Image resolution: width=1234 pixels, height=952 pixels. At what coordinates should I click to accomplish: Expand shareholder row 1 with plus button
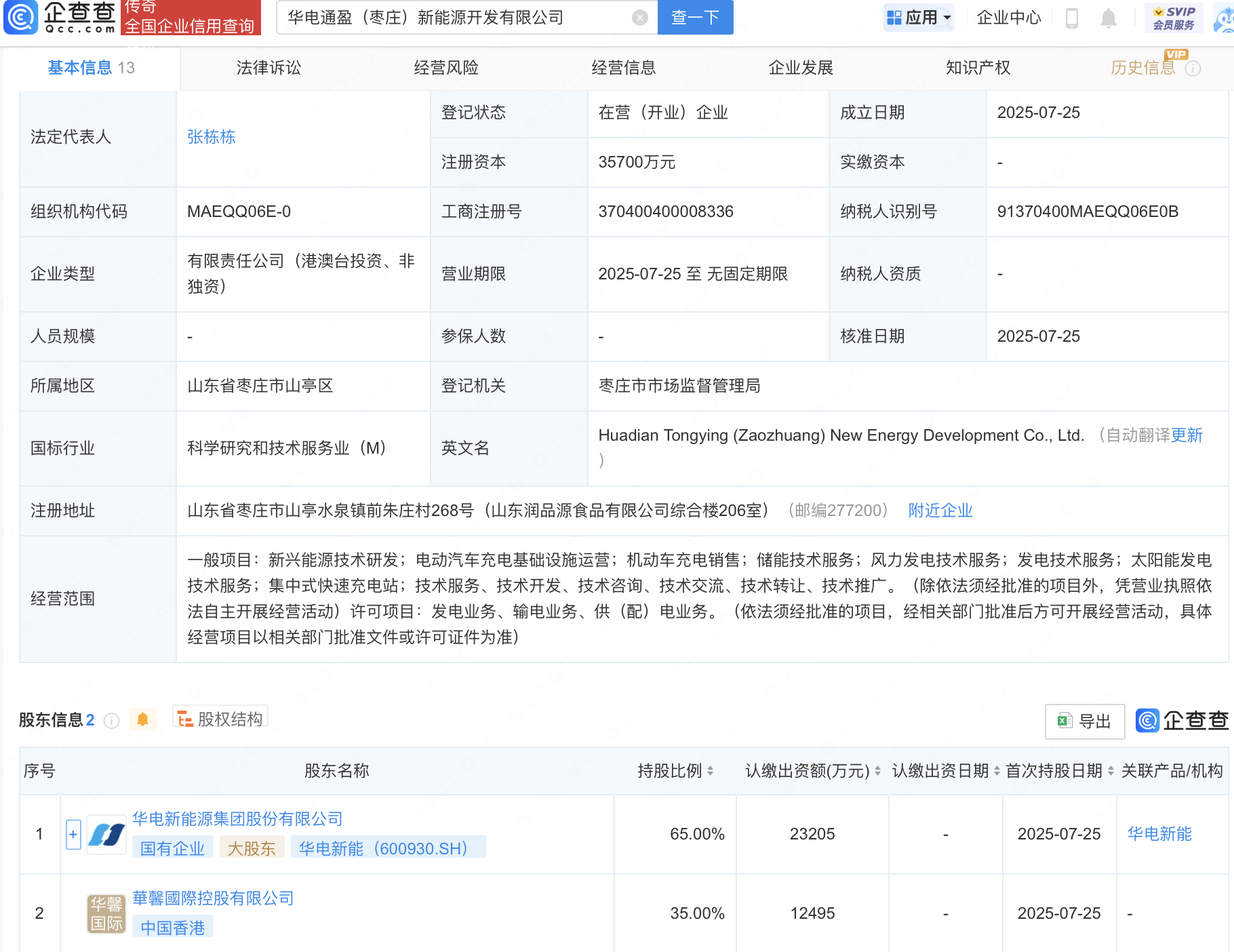(x=73, y=835)
